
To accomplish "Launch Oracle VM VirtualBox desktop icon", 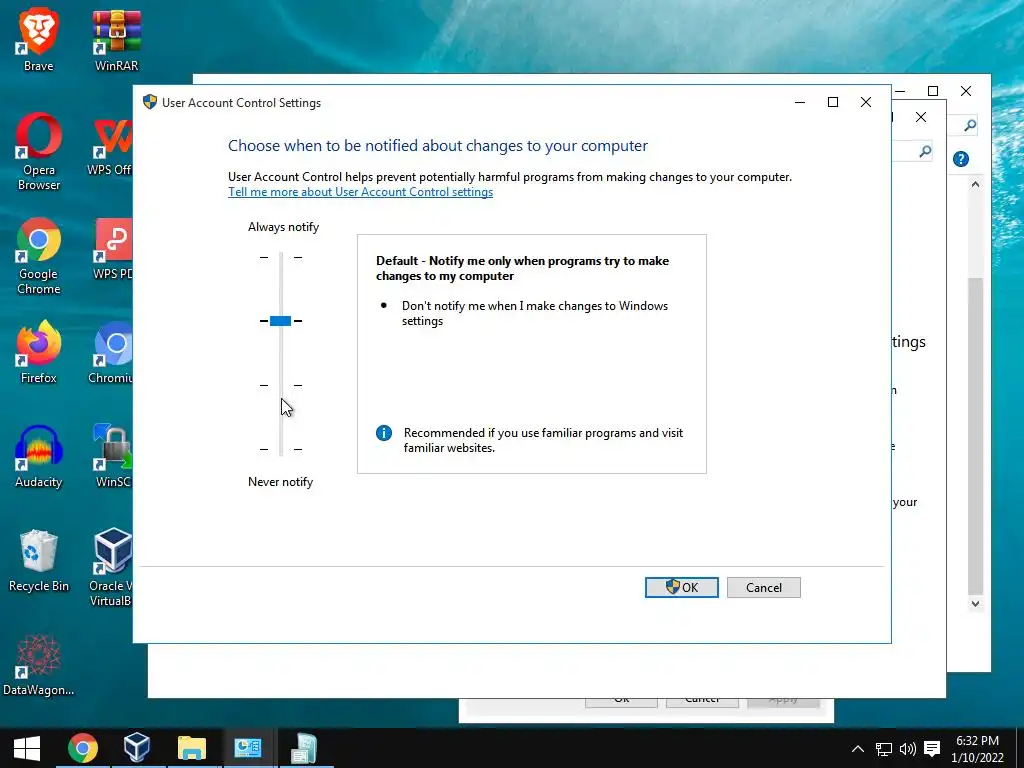I will (x=111, y=567).
